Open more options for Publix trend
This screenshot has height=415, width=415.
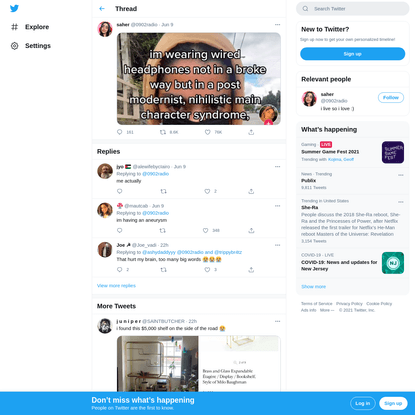401,175
